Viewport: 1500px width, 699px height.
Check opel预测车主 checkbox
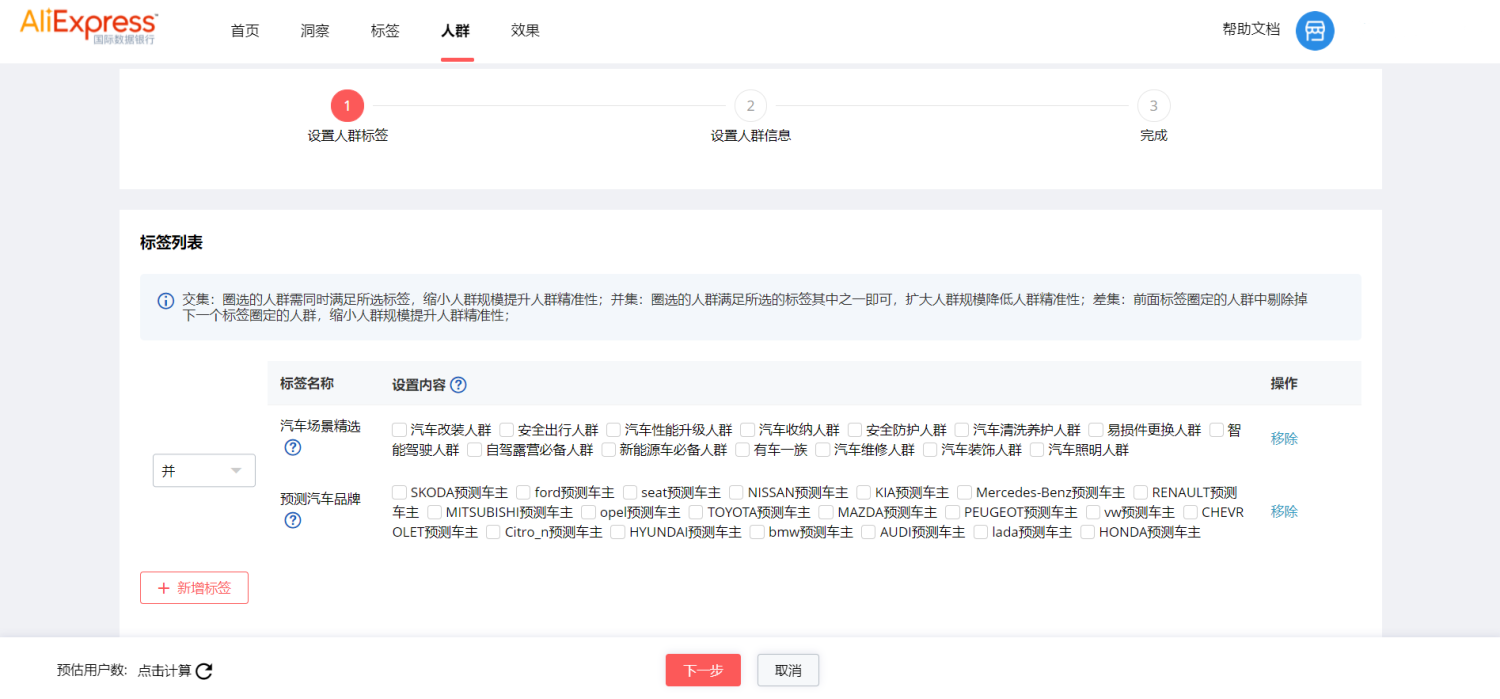(589, 512)
